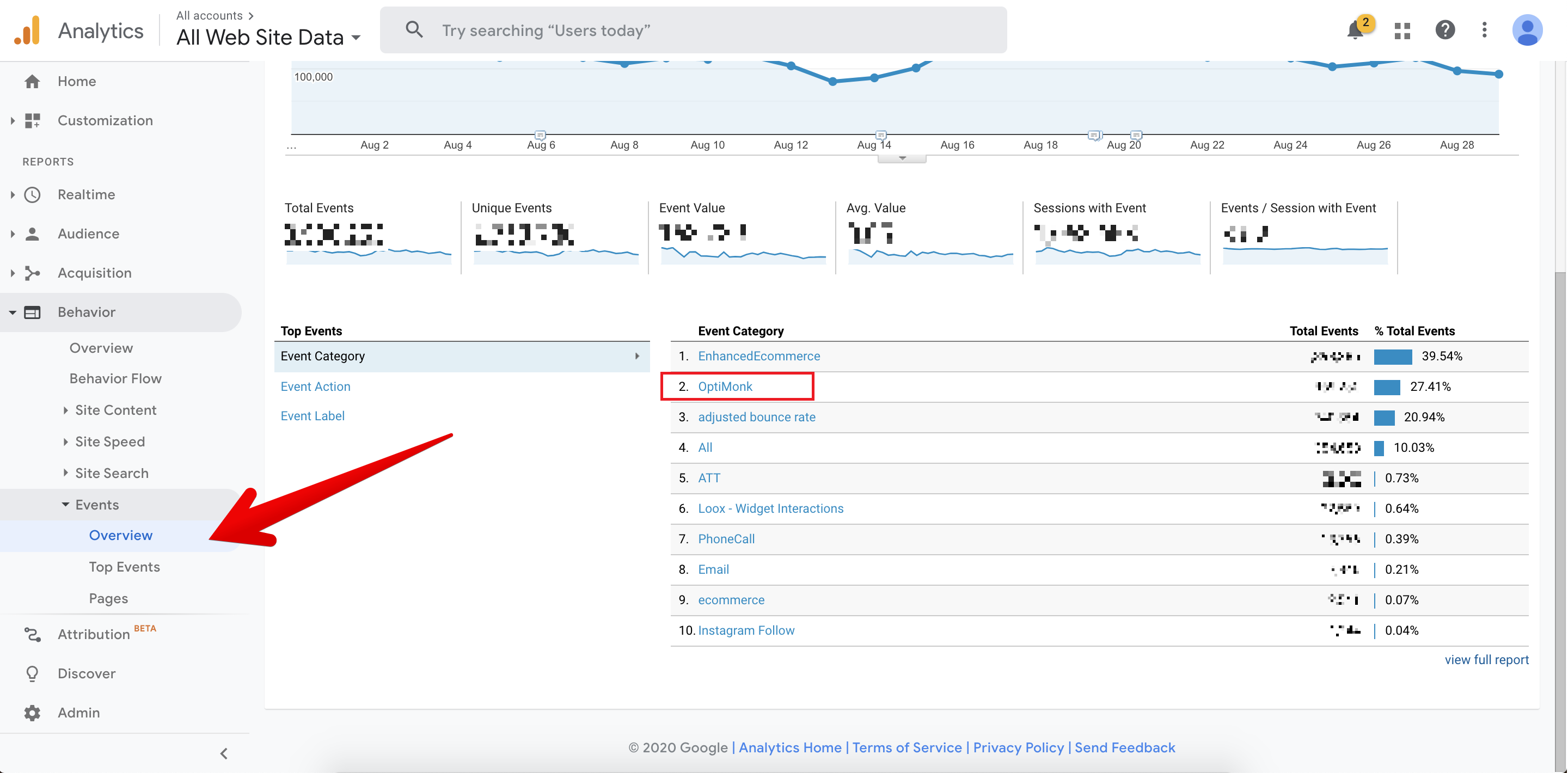Screen dimensions: 1568x773
Task: Open Behavior Flow report
Action: point(115,378)
